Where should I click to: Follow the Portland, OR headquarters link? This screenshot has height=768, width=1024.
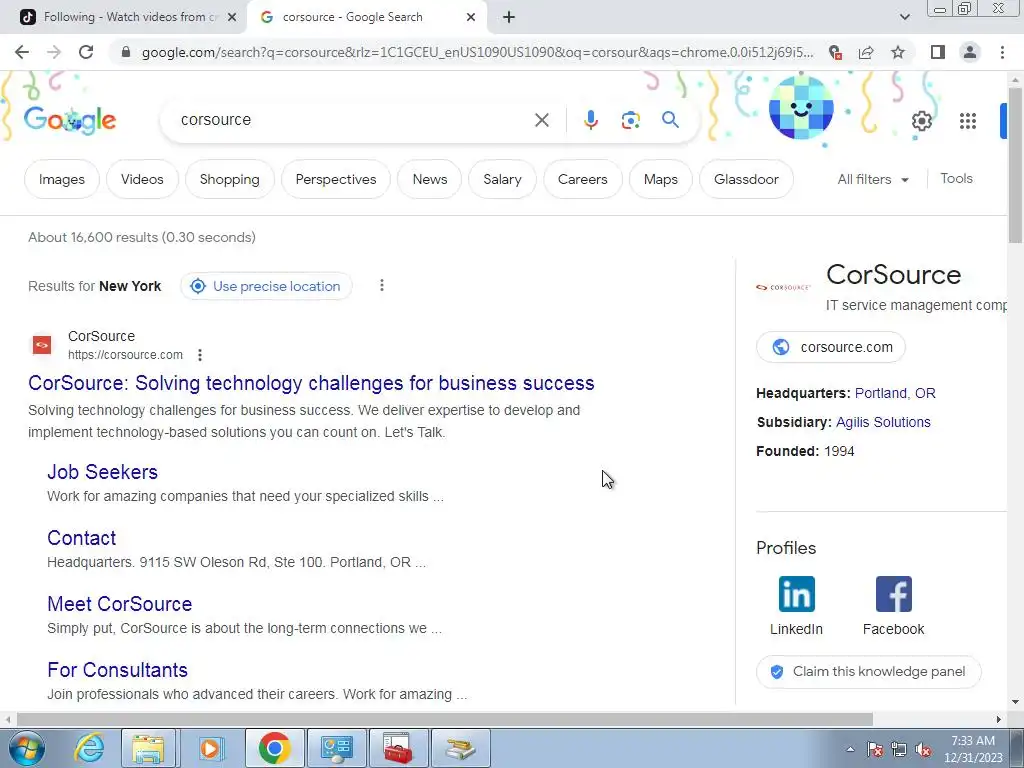click(x=895, y=393)
